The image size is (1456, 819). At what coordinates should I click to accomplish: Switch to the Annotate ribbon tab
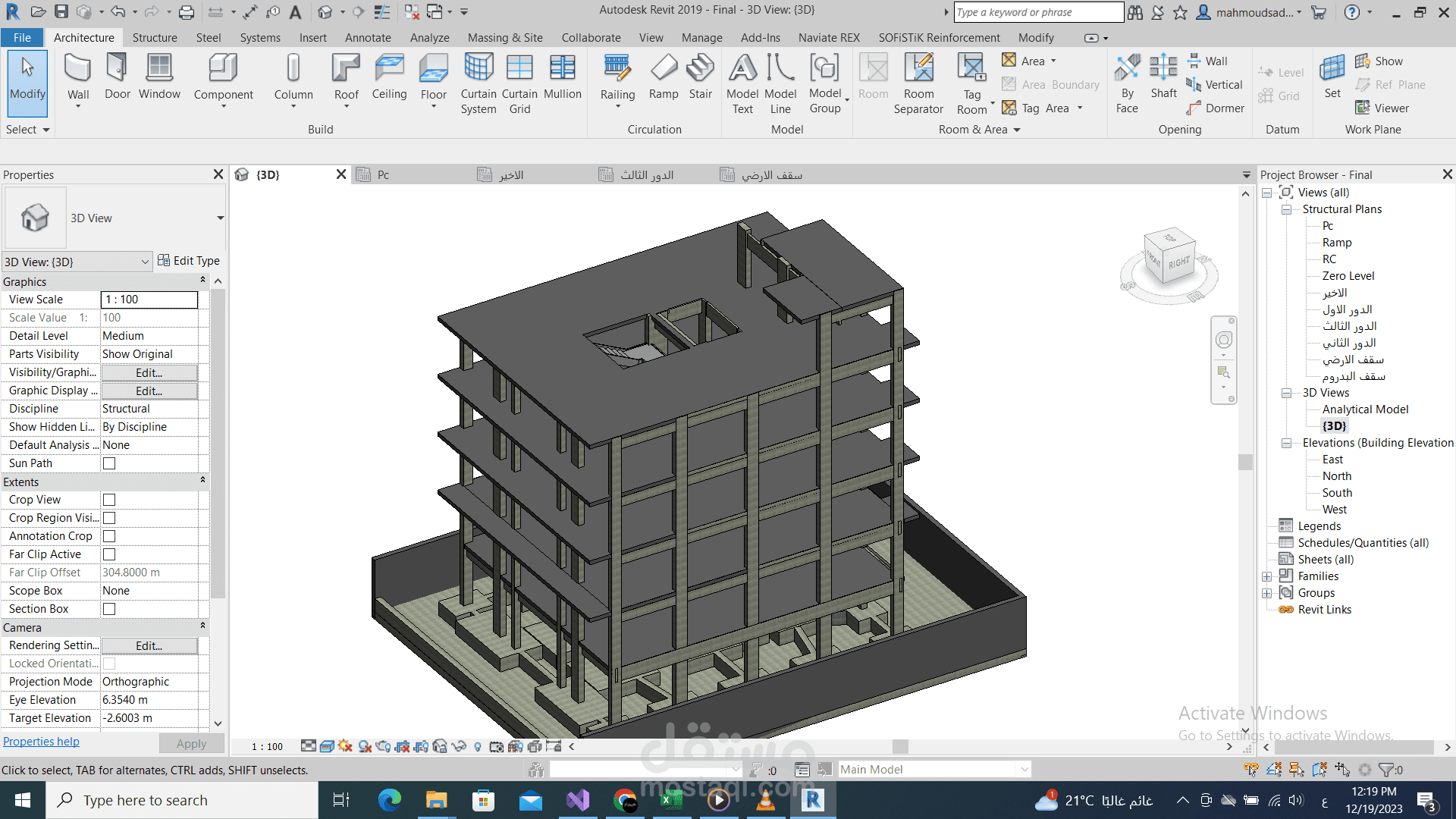368,38
